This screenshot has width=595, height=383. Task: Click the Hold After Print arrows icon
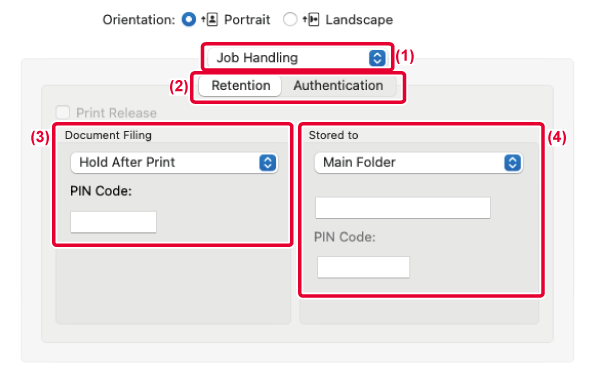pos(268,163)
